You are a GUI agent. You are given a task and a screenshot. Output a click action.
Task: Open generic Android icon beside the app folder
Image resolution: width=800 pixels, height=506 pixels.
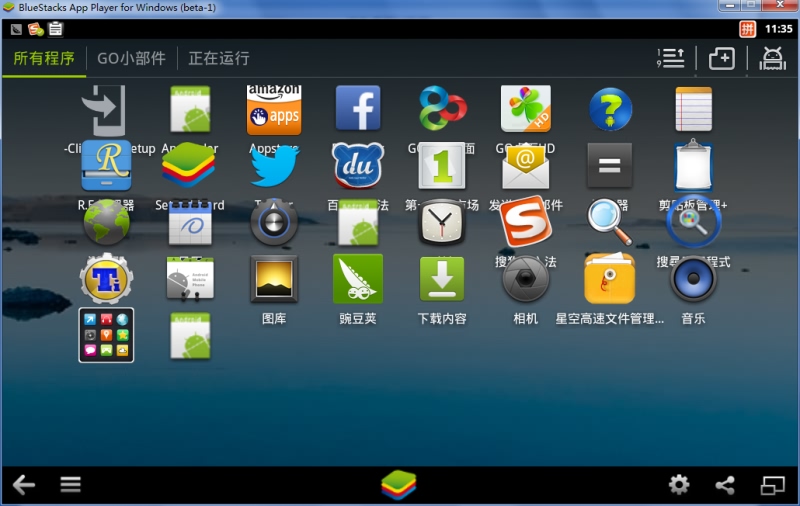[190, 336]
